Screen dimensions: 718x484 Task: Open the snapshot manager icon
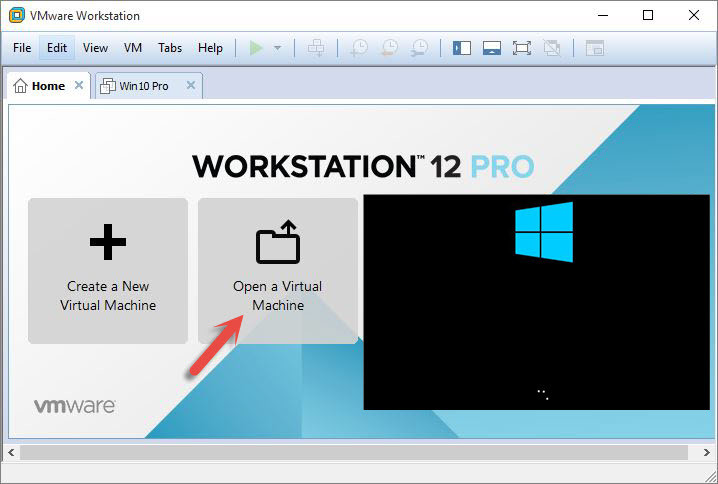point(421,48)
